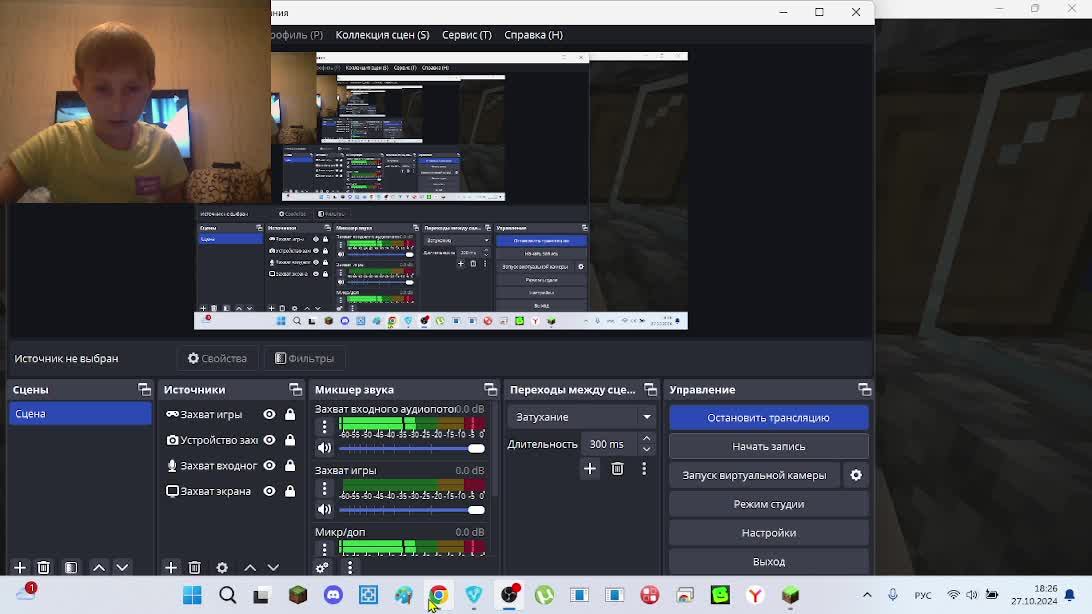Hide the Захват игры source
This screenshot has height=614, width=1092.
point(270,414)
